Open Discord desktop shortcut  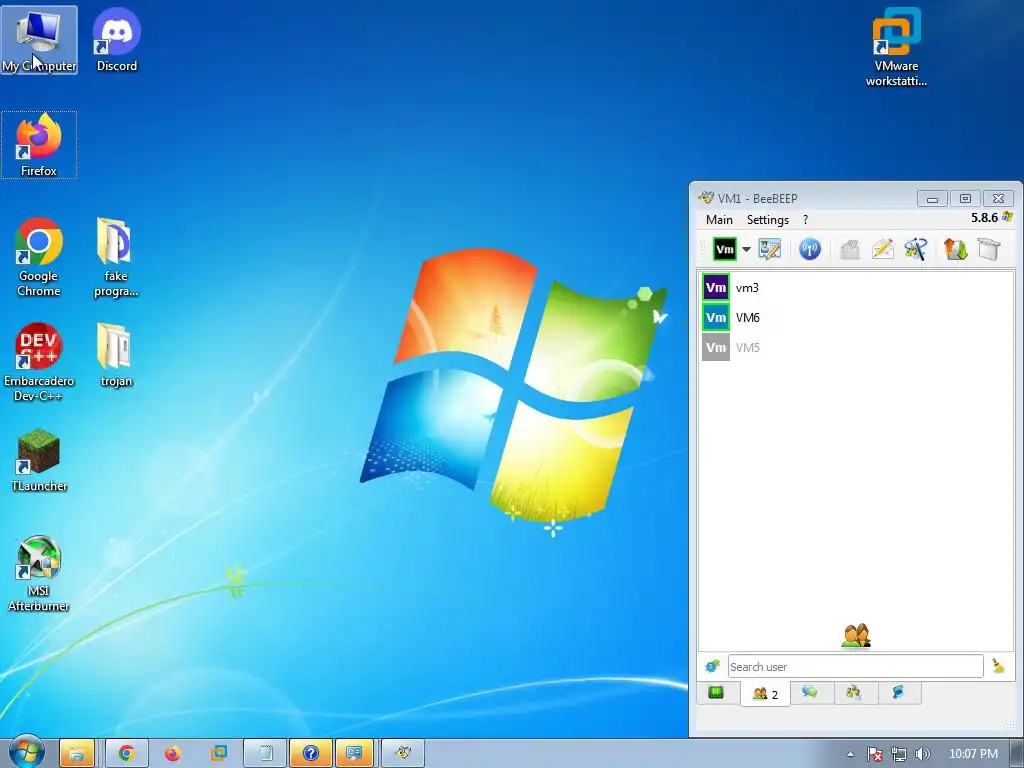[117, 40]
